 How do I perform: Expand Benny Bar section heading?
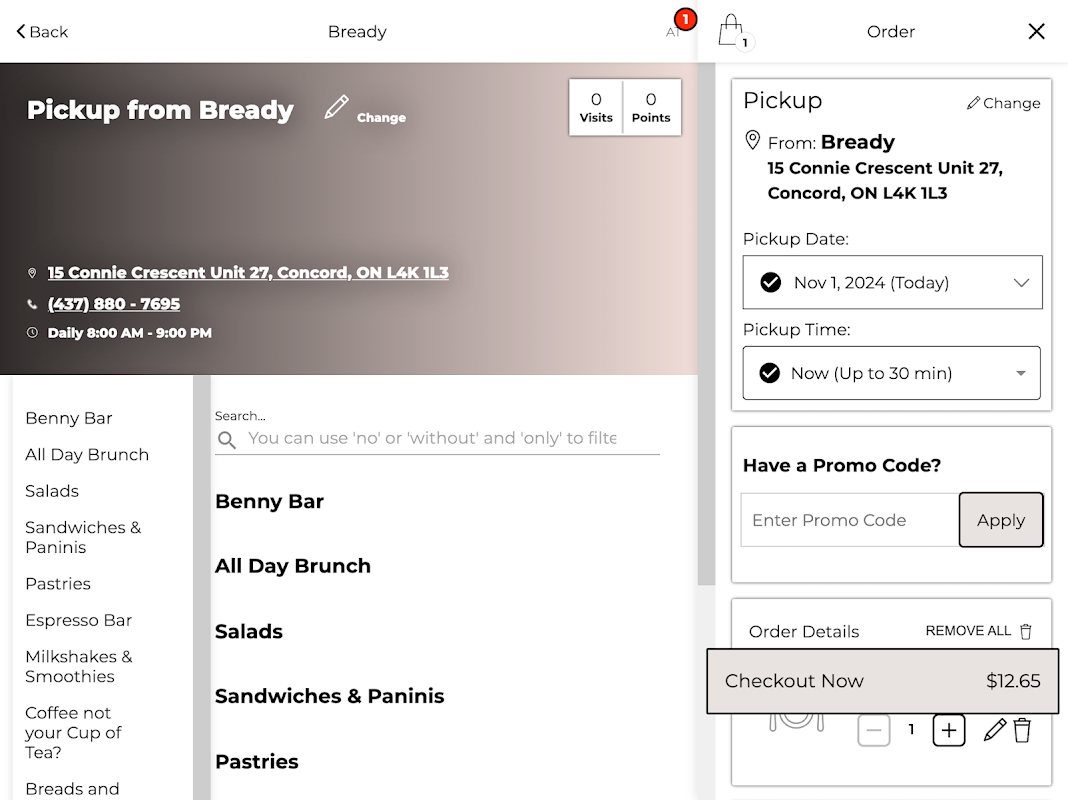coord(269,502)
